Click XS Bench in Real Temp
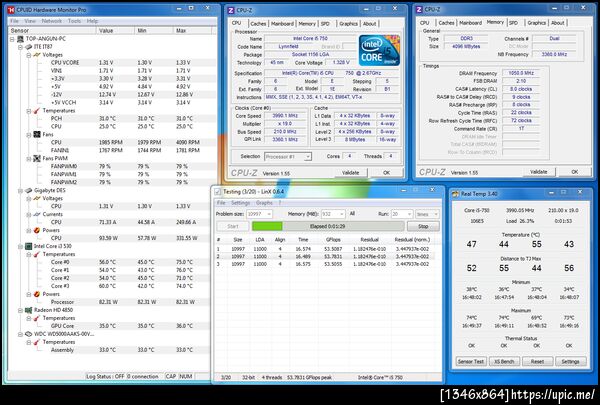This screenshot has width=600, height=405. click(504, 361)
